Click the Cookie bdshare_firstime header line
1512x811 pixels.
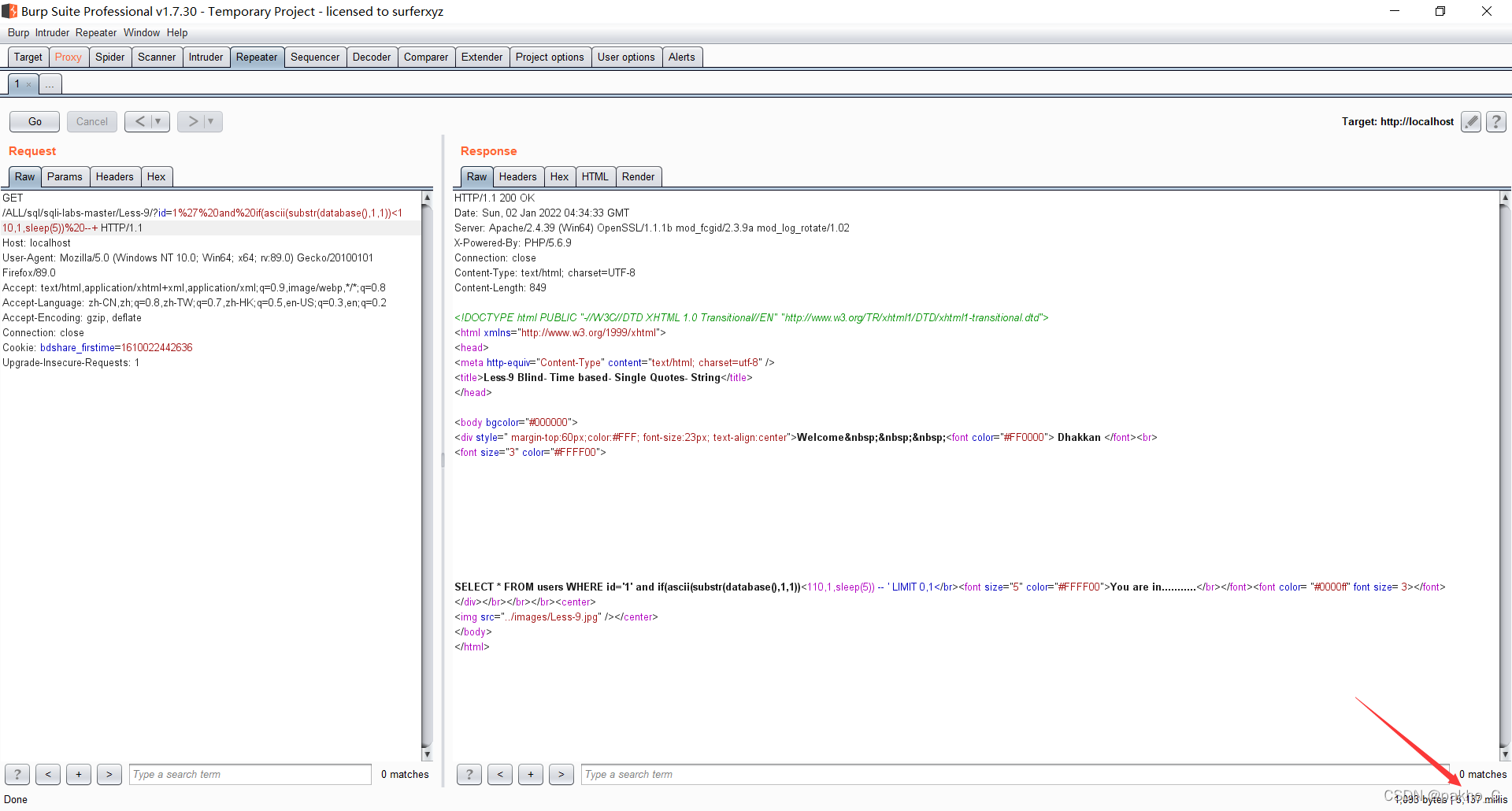click(x=97, y=347)
